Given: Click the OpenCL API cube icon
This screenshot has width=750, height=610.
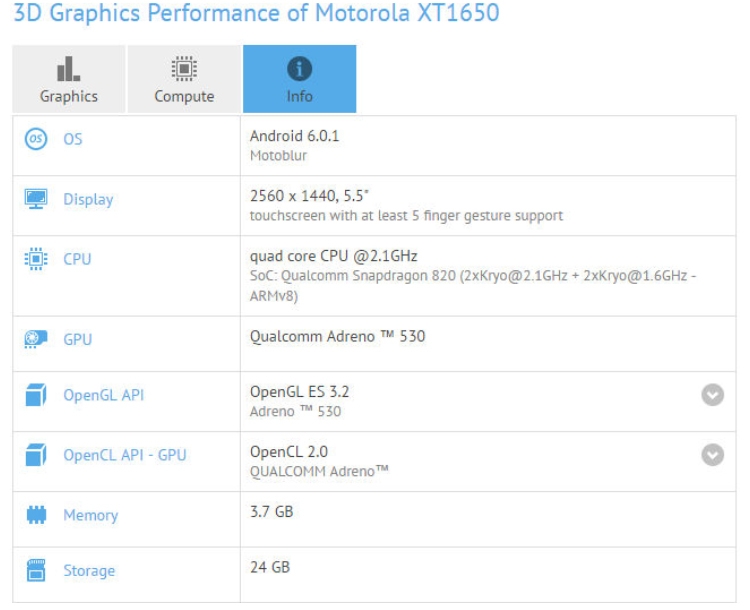Looking at the screenshot, I should [x=33, y=456].
